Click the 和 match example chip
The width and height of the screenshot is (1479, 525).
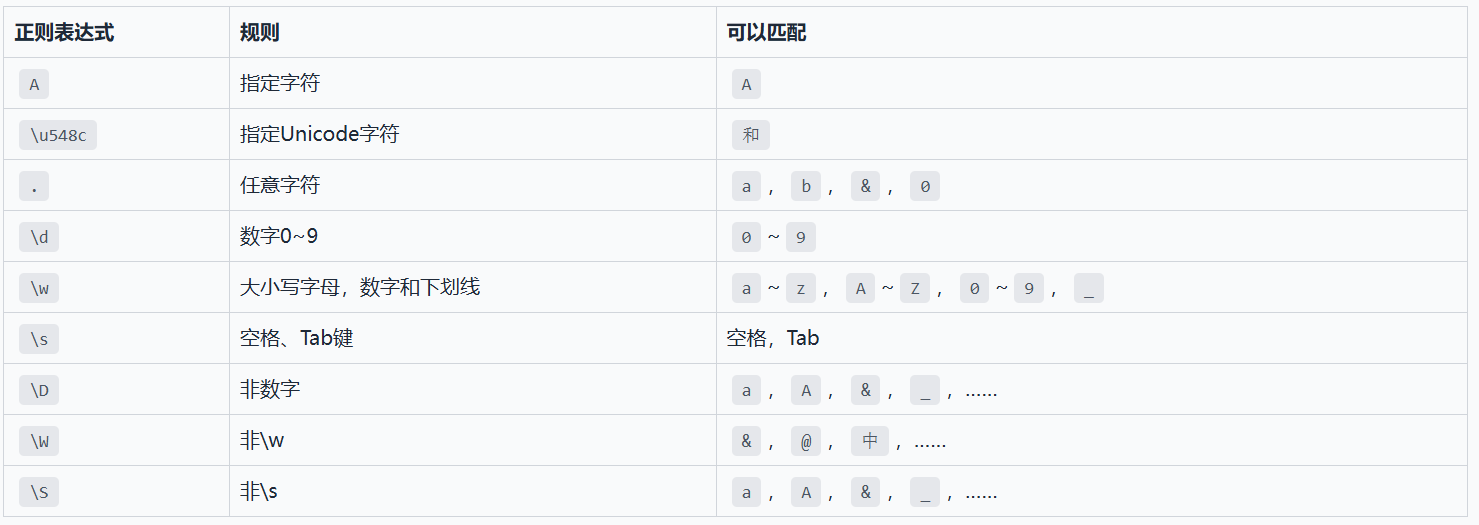coord(751,135)
